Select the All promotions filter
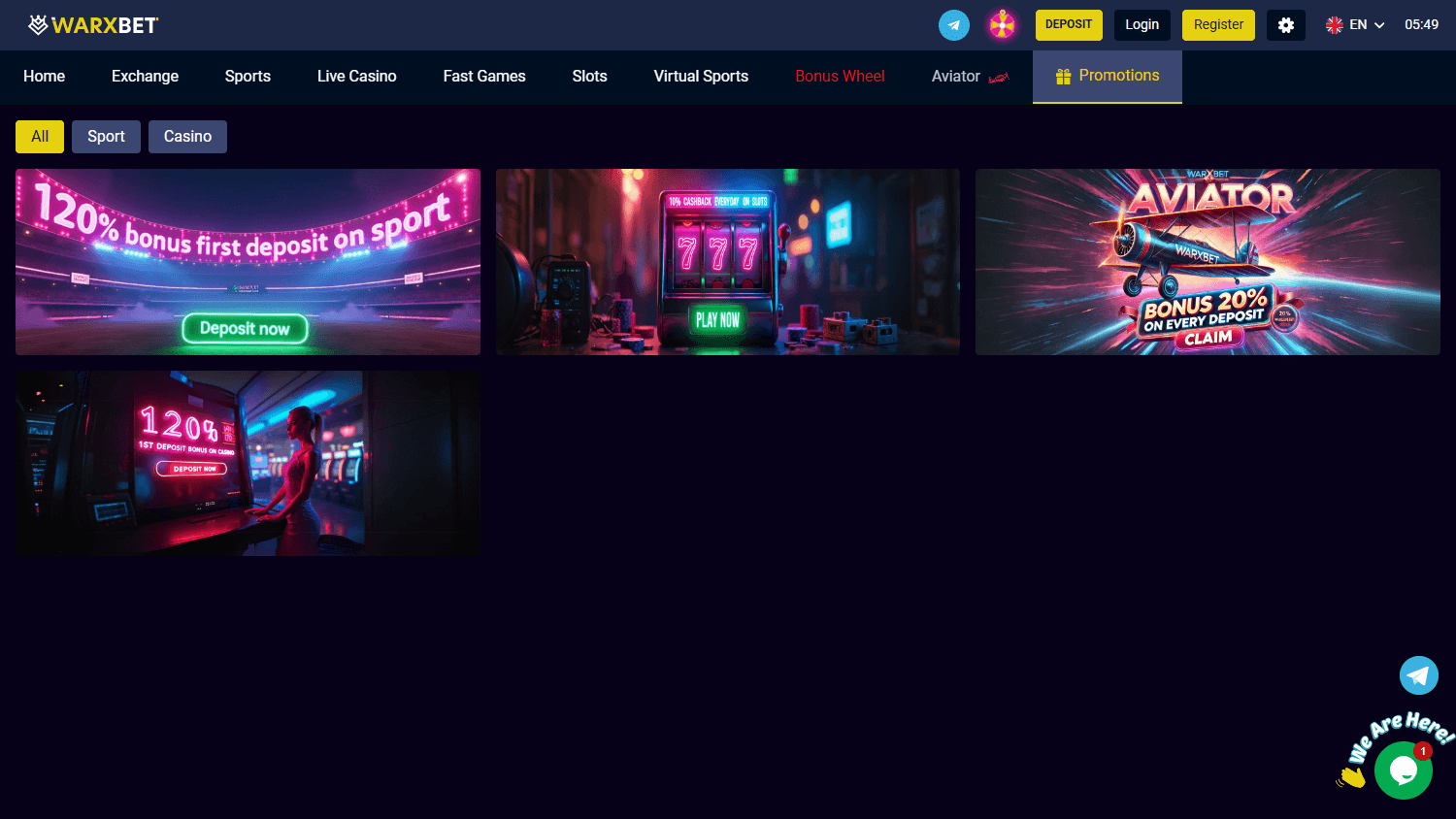1456x819 pixels. tap(40, 137)
